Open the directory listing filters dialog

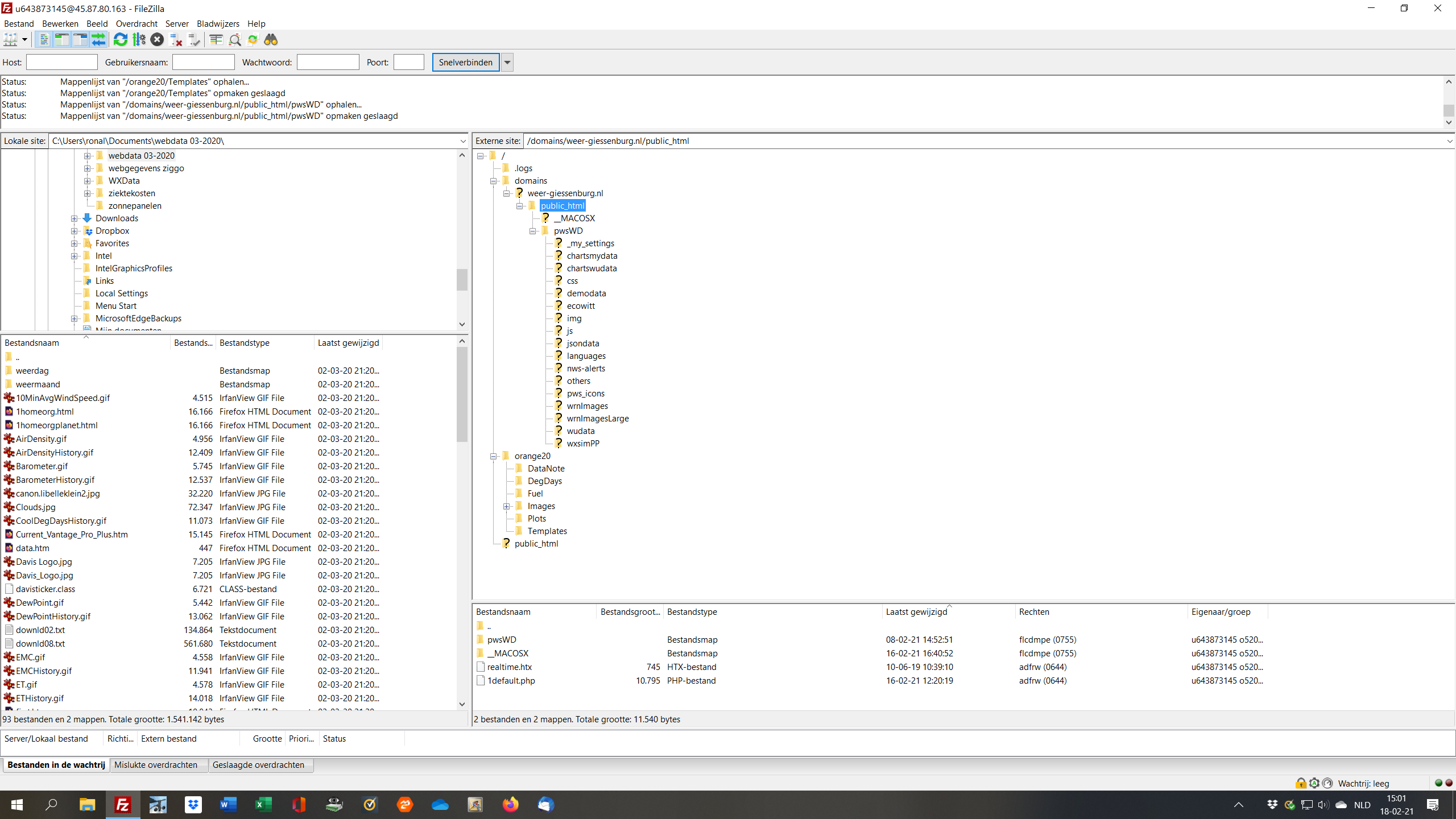216,40
